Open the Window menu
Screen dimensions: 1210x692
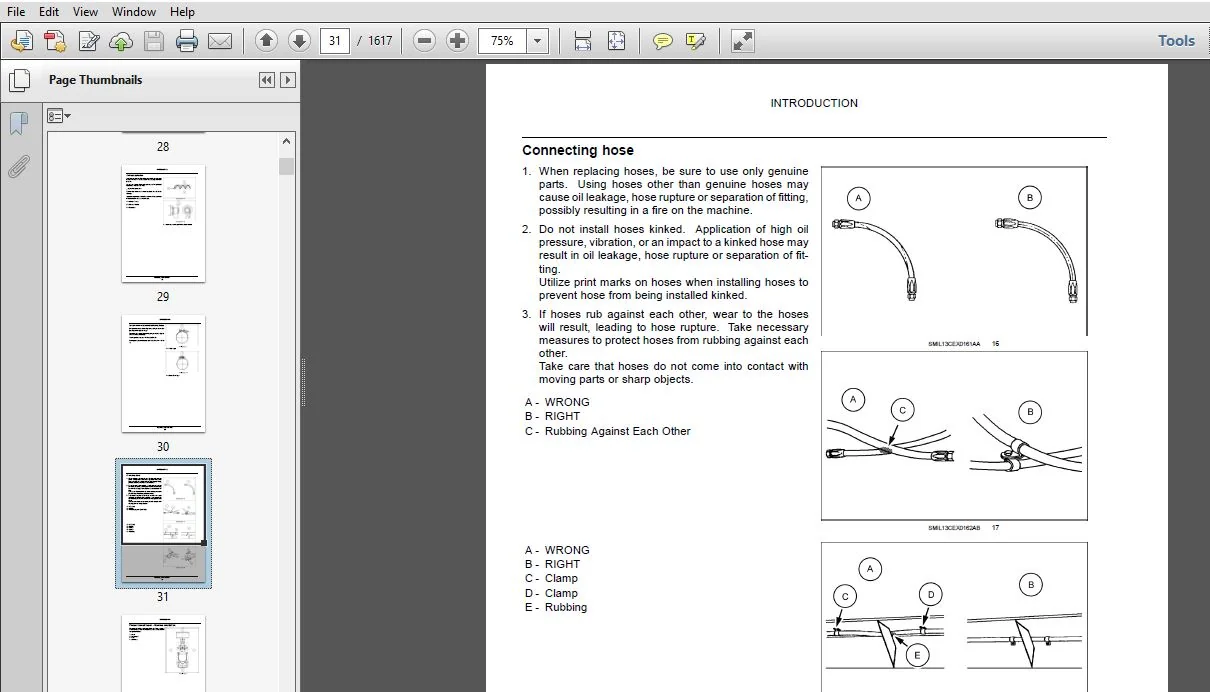[134, 12]
